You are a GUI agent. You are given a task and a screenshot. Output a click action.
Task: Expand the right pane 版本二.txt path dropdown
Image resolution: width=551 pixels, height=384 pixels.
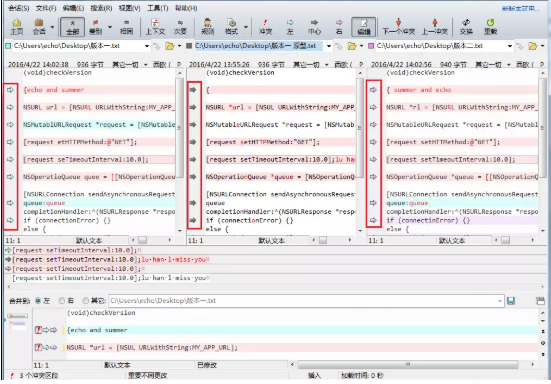(x=510, y=46)
